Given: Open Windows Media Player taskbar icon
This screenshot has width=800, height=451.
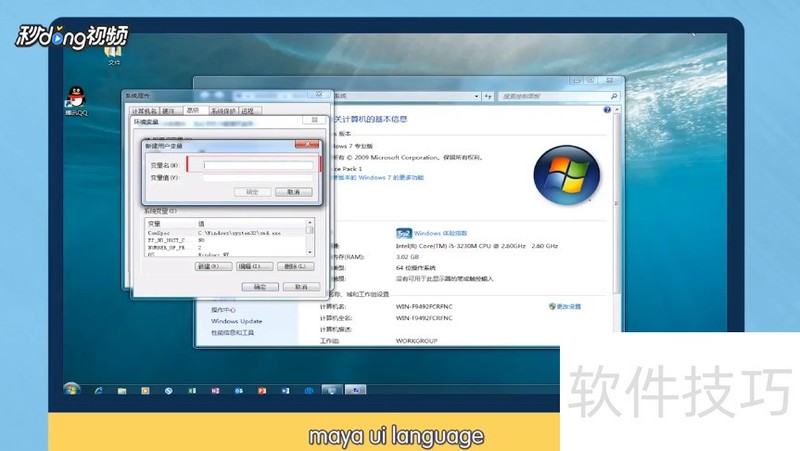Looking at the screenshot, I should tap(145, 391).
